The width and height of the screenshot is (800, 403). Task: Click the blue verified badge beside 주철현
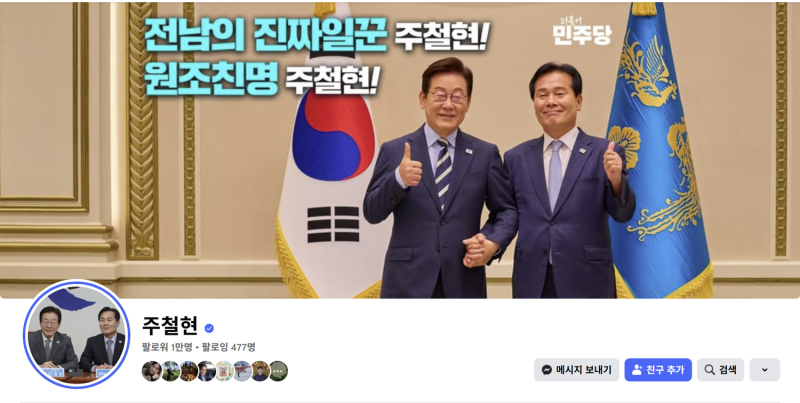click(x=209, y=329)
